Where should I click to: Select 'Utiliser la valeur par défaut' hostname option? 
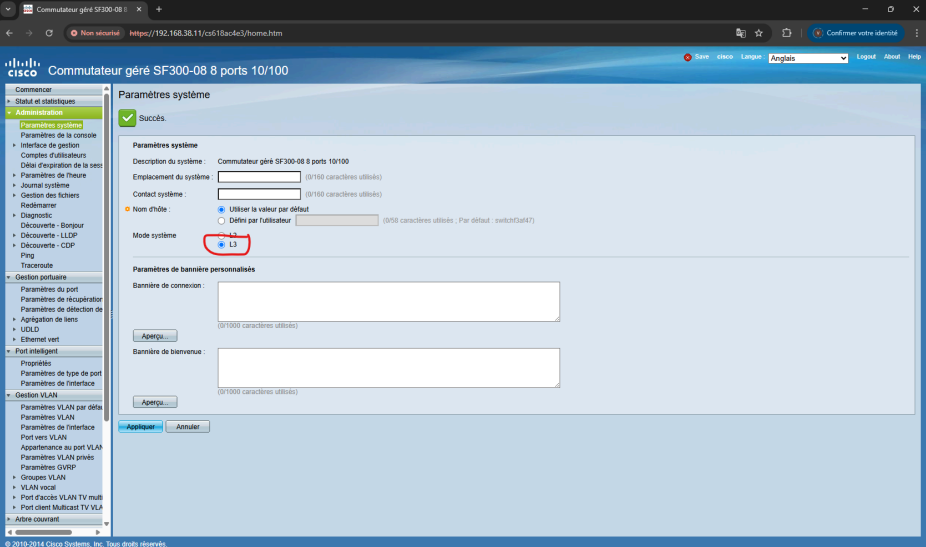coord(221,209)
